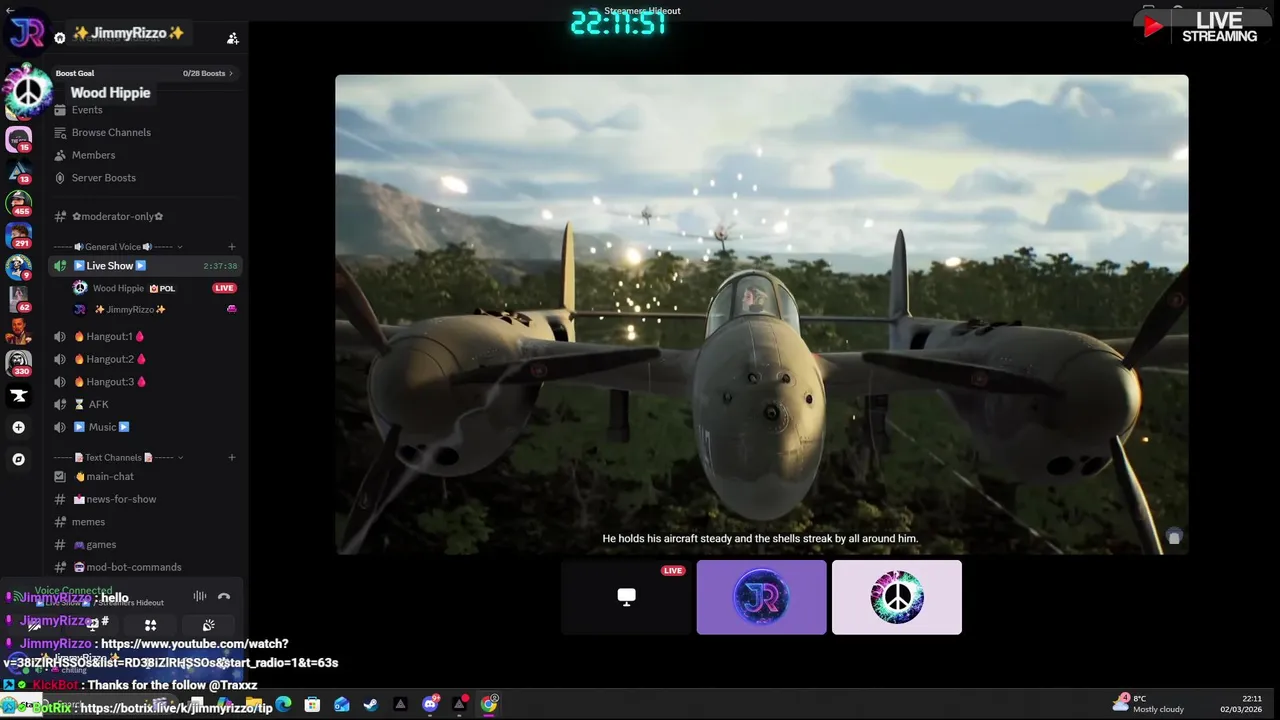Open Google Chrome from the taskbar
The height and width of the screenshot is (720, 1280).
[x=488, y=704]
